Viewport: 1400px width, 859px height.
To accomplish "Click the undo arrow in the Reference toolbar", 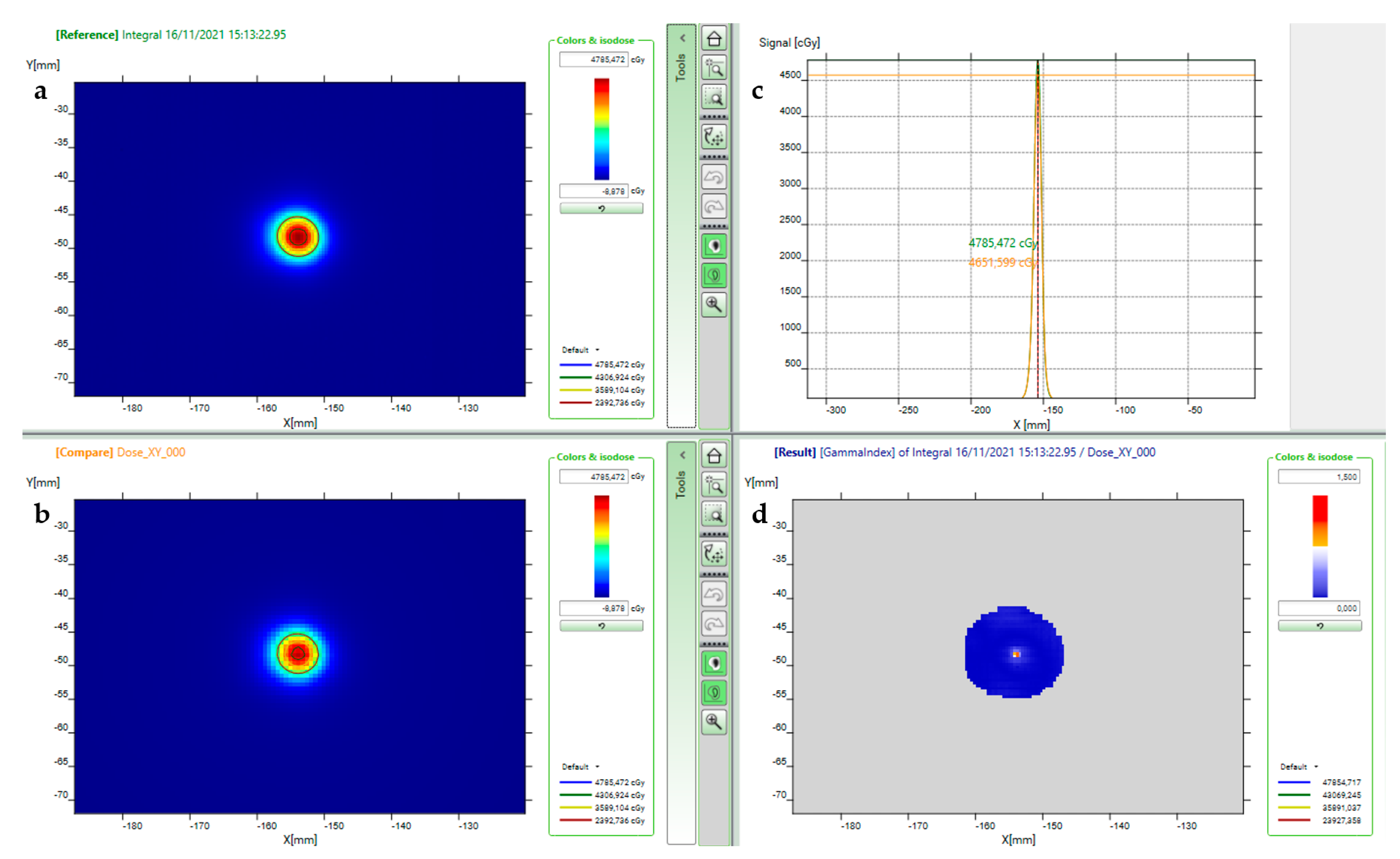I will coord(713,177).
